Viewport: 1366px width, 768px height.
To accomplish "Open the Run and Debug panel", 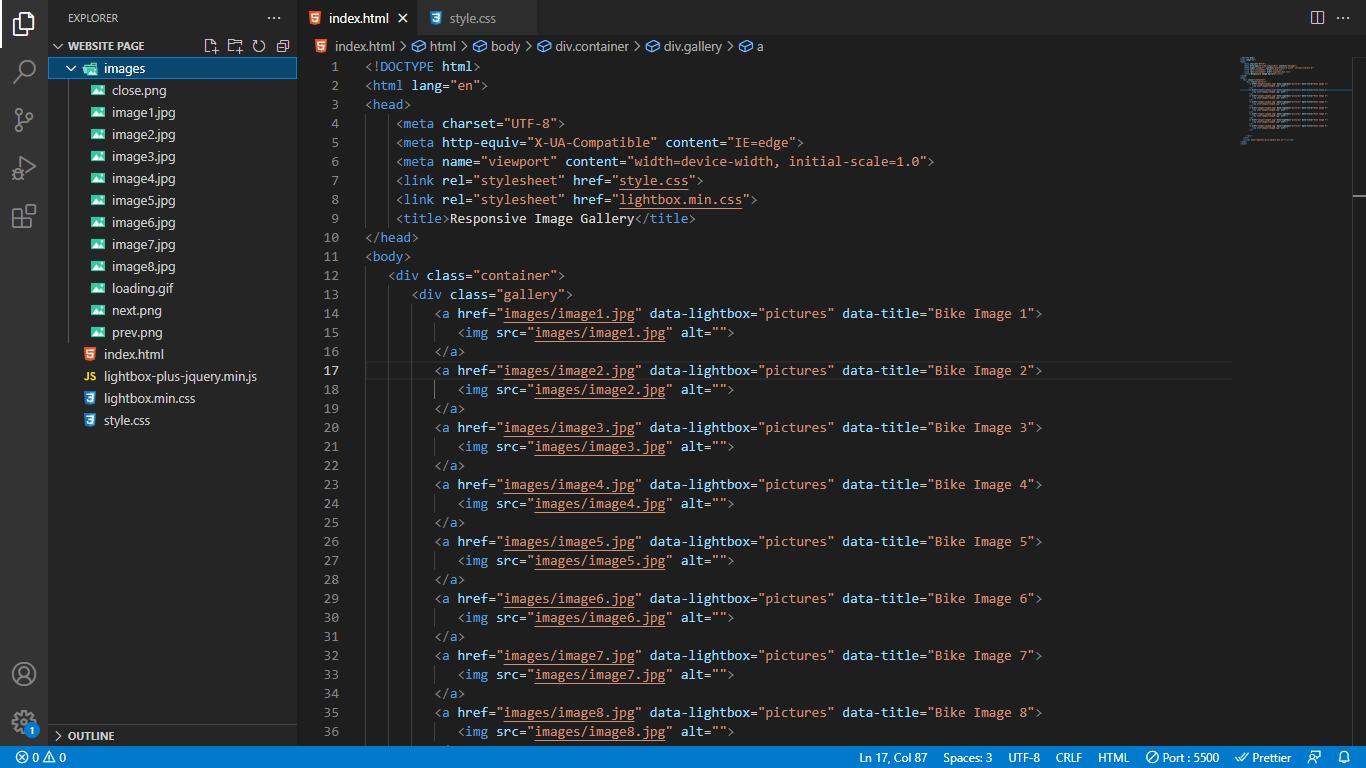I will [24, 168].
